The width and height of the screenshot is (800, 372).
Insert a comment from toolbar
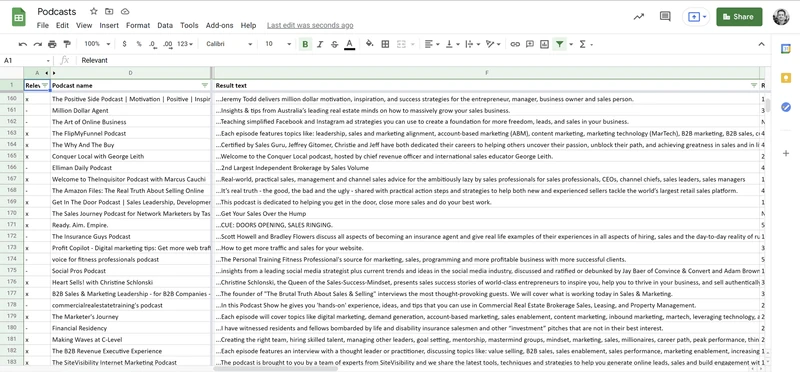click(x=530, y=44)
